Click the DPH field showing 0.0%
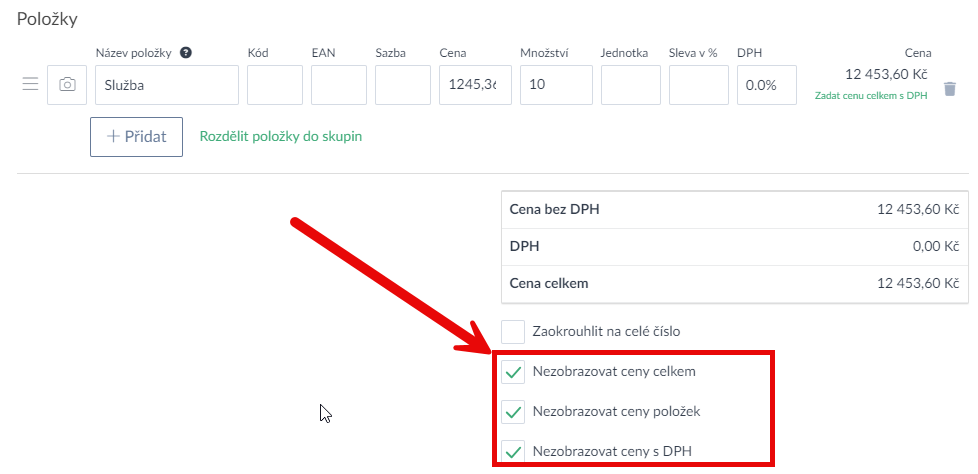 767,85
